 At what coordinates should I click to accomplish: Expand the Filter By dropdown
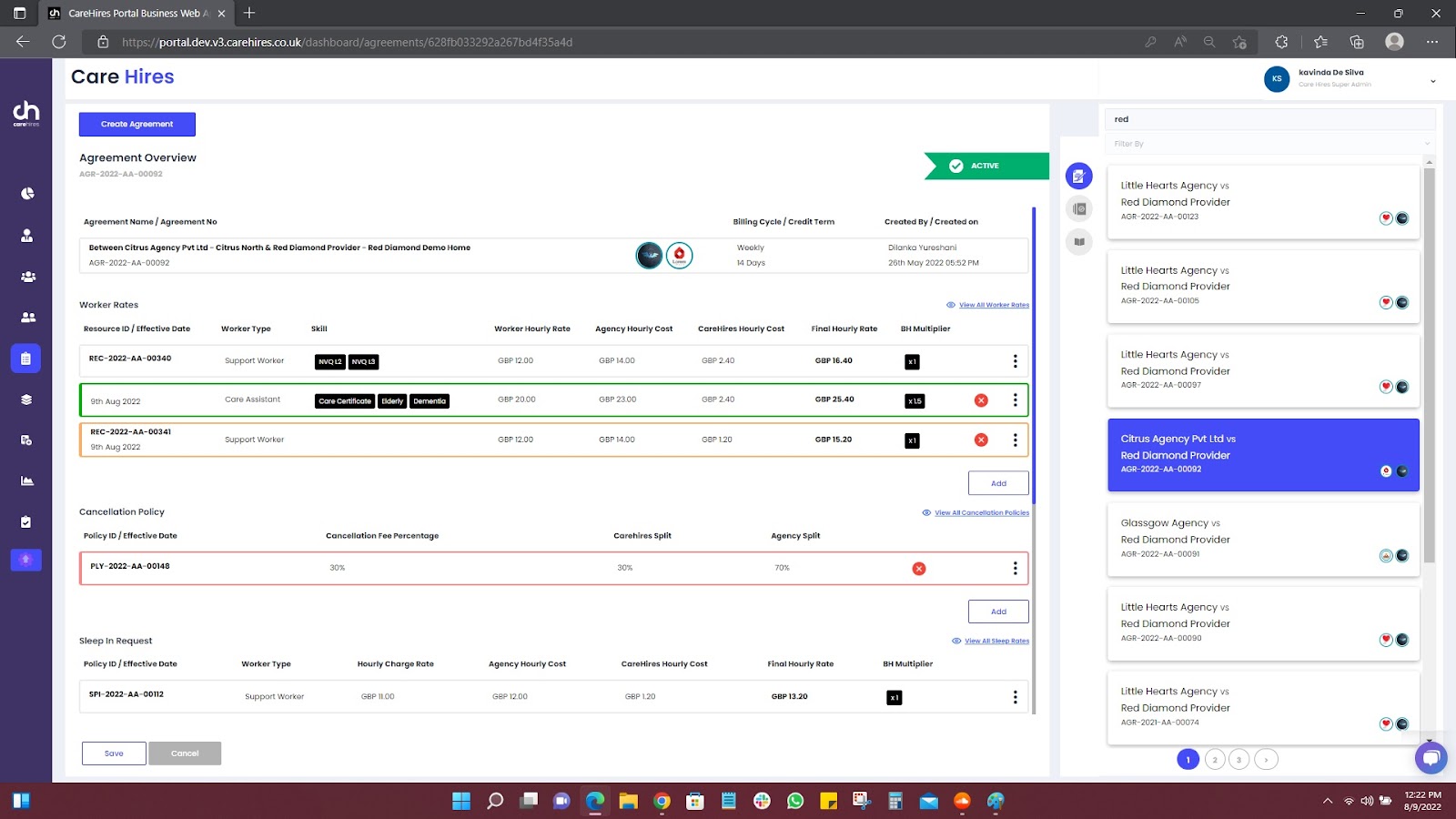coord(1269,144)
